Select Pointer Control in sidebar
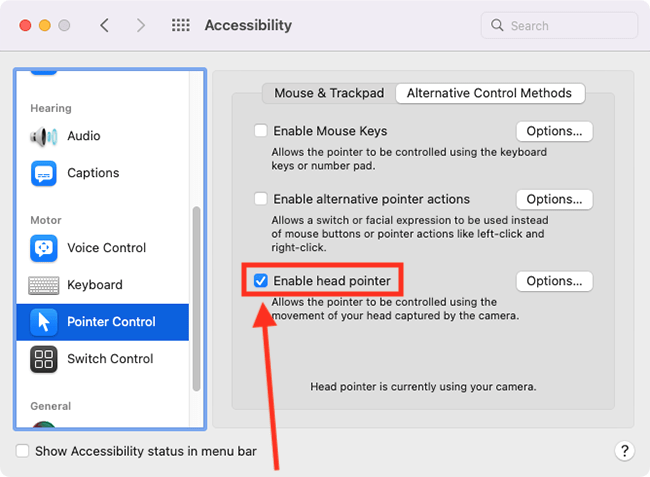This screenshot has width=650, height=477. click(x=102, y=322)
